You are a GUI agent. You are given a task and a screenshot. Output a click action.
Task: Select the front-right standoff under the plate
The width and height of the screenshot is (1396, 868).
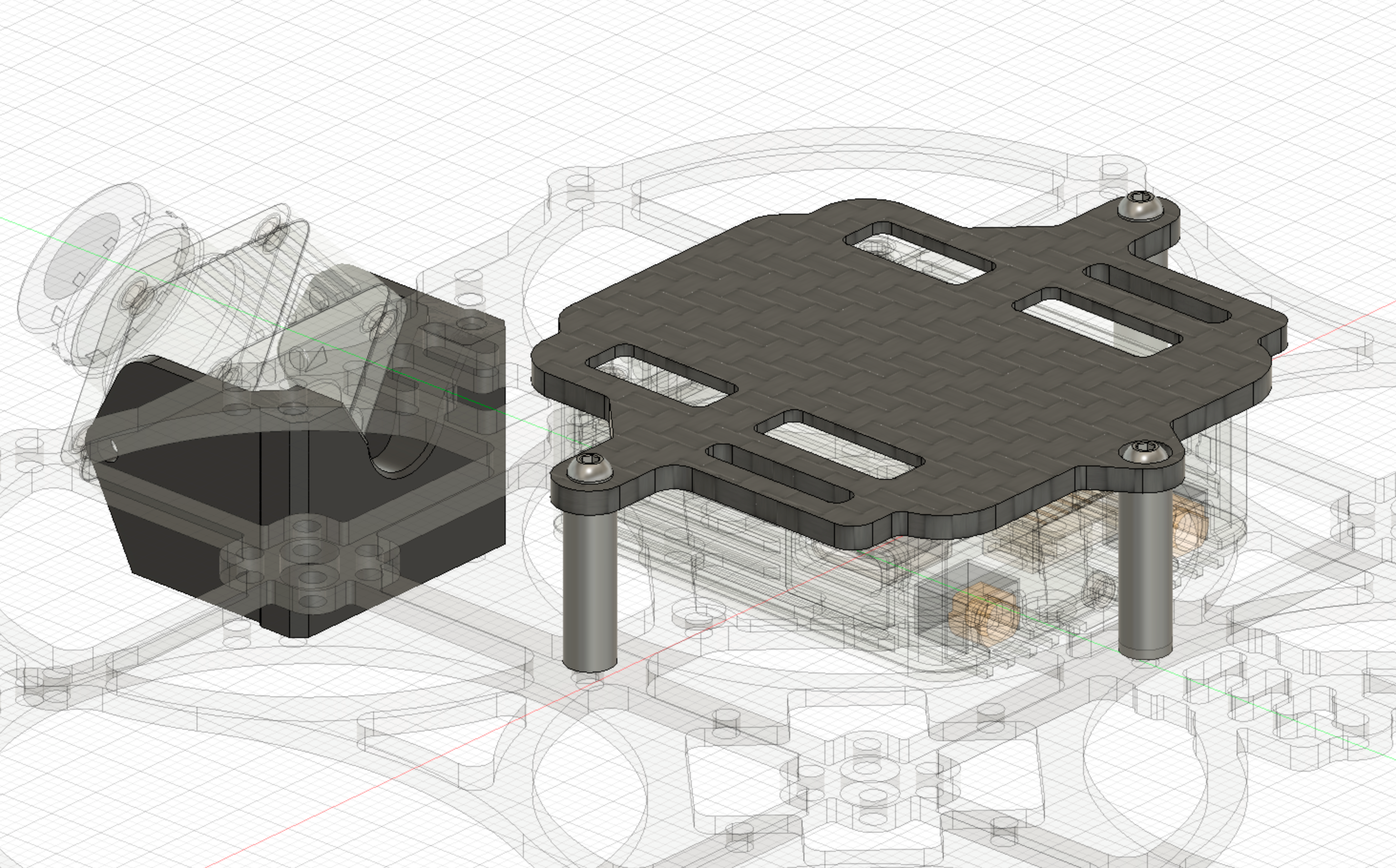[1146, 574]
